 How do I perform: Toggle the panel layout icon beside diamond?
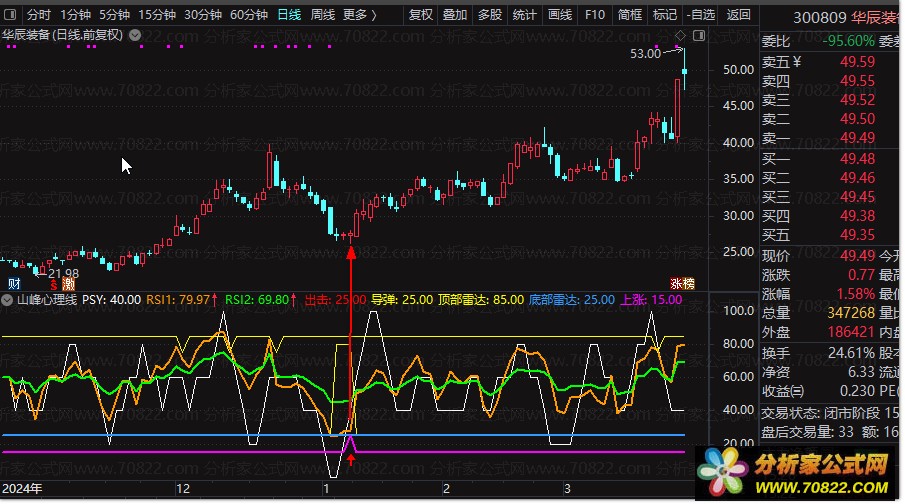[x=699, y=36]
